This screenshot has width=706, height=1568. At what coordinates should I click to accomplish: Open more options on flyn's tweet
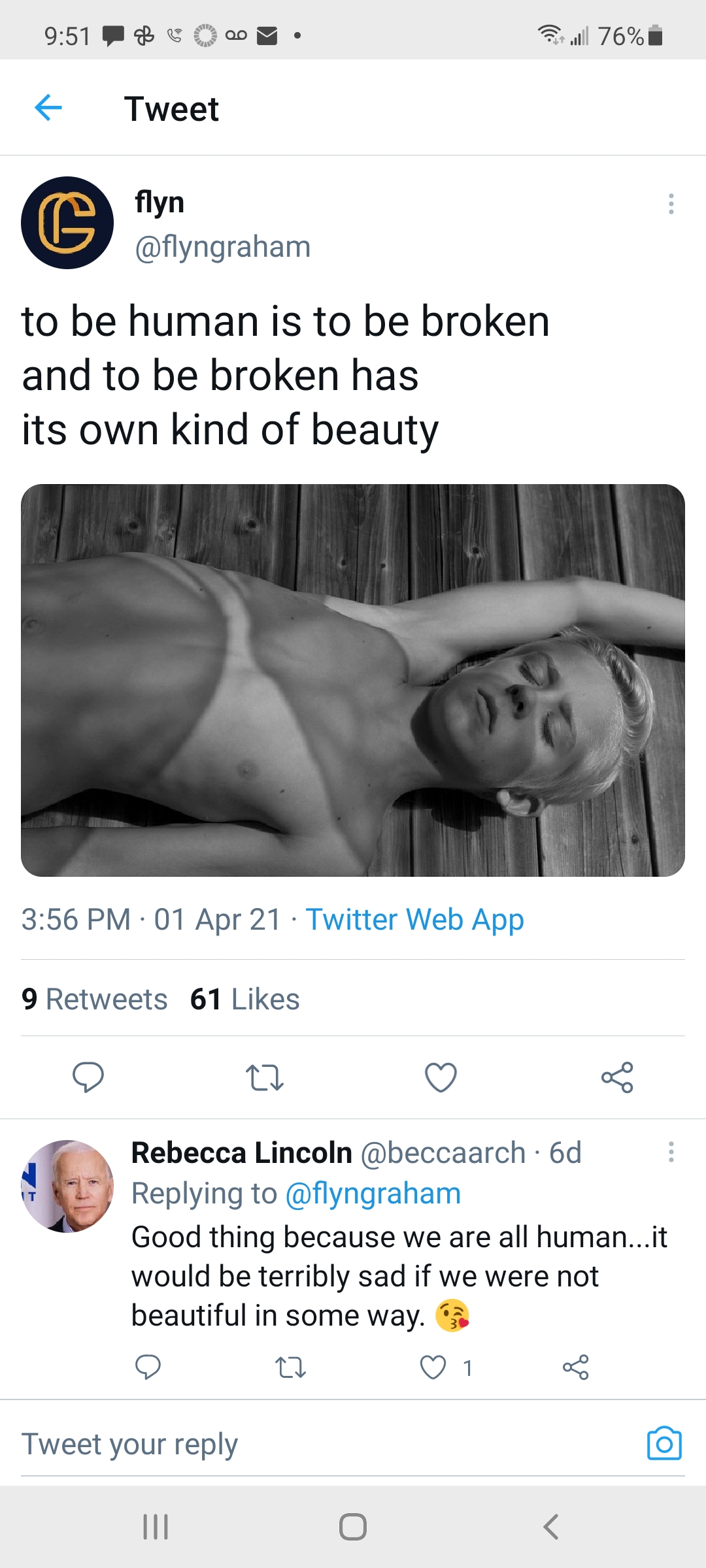(671, 204)
